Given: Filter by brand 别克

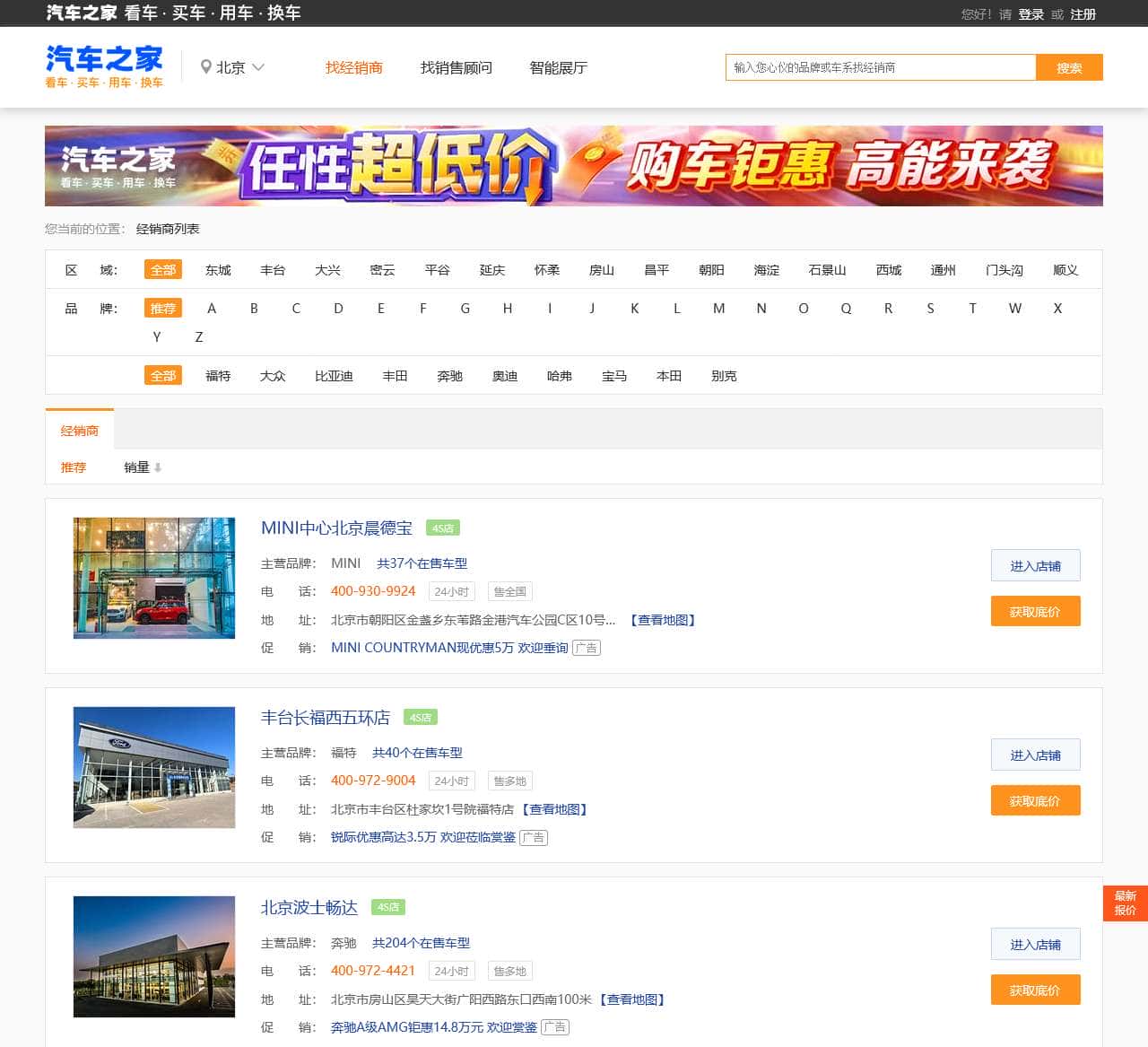Looking at the screenshot, I should (x=724, y=376).
